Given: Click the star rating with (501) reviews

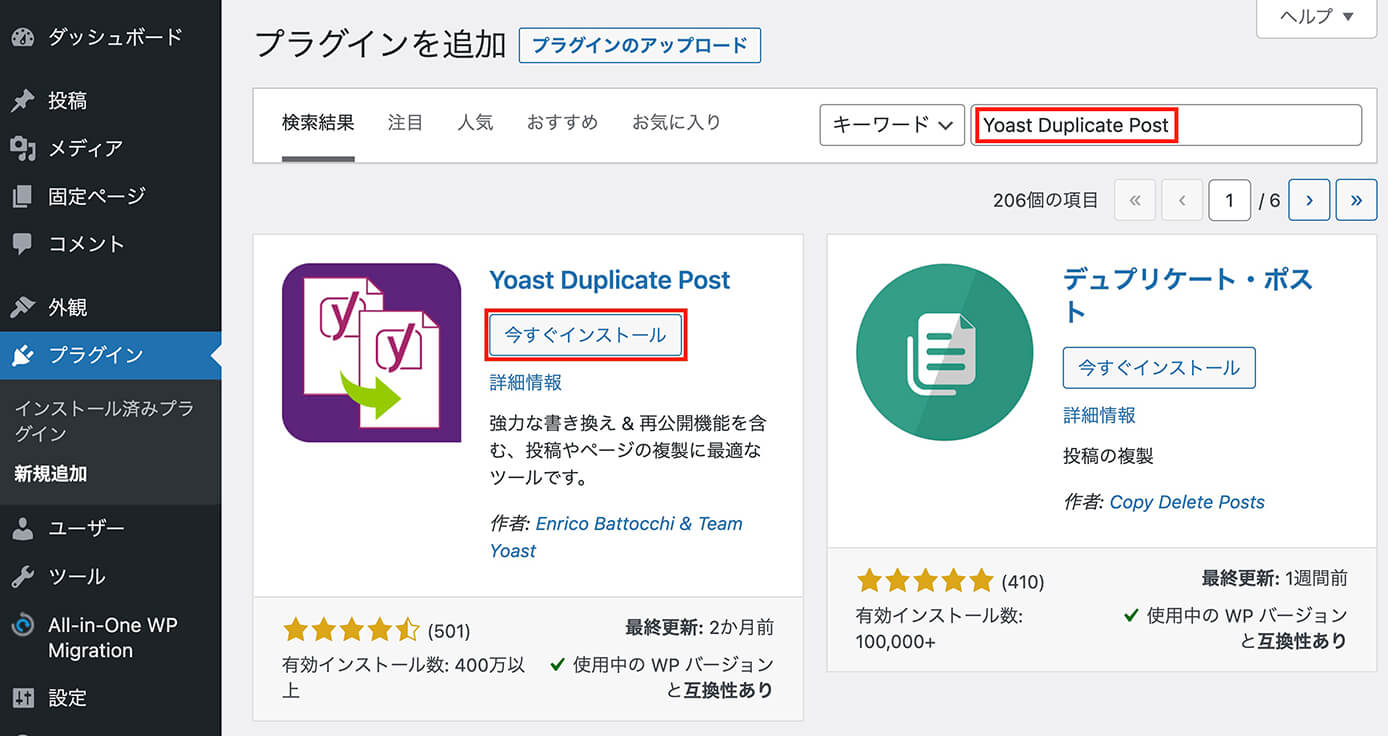Looking at the screenshot, I should pos(352,630).
